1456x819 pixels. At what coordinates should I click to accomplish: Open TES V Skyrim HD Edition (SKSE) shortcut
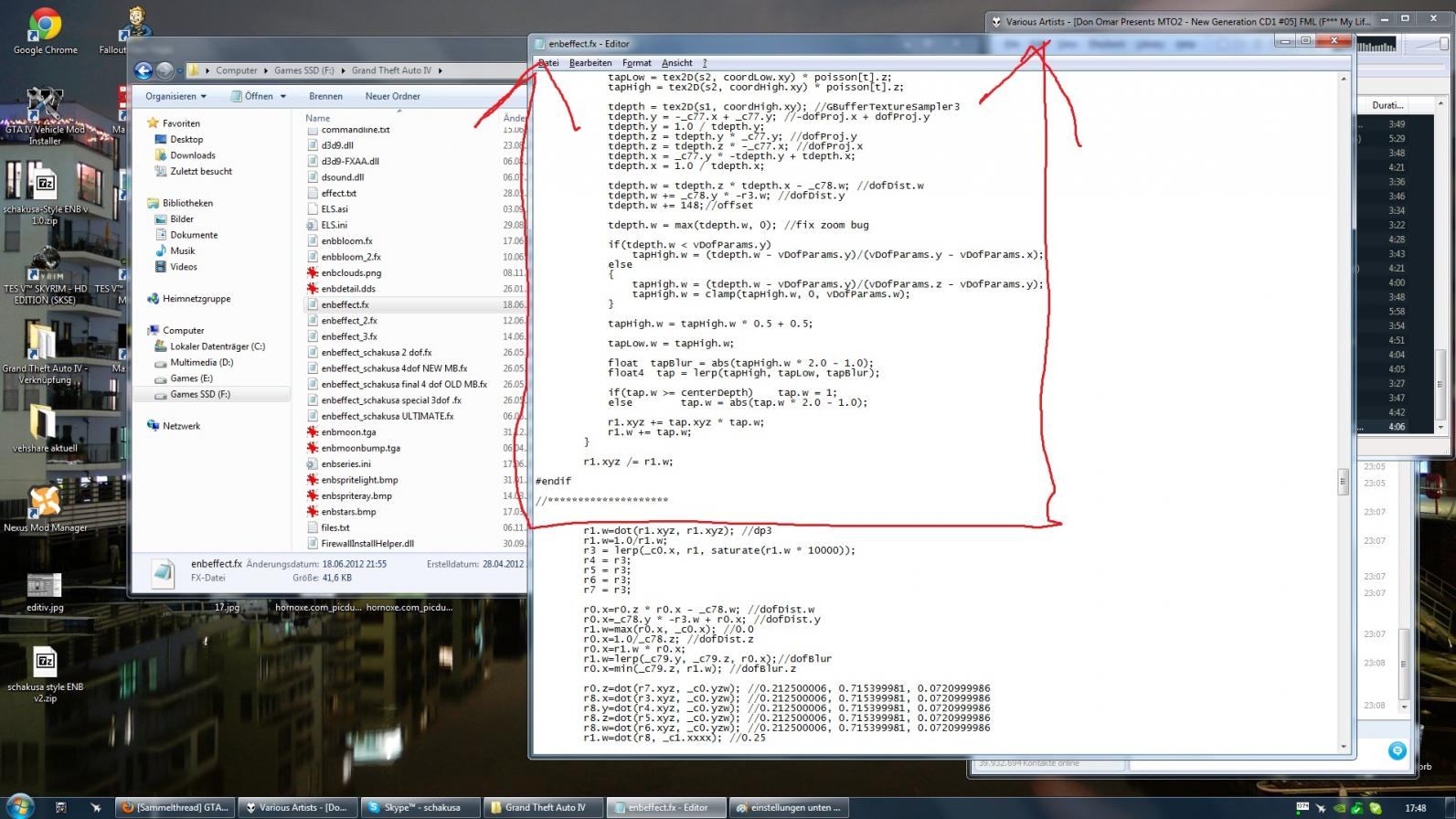pyautogui.click(x=45, y=275)
